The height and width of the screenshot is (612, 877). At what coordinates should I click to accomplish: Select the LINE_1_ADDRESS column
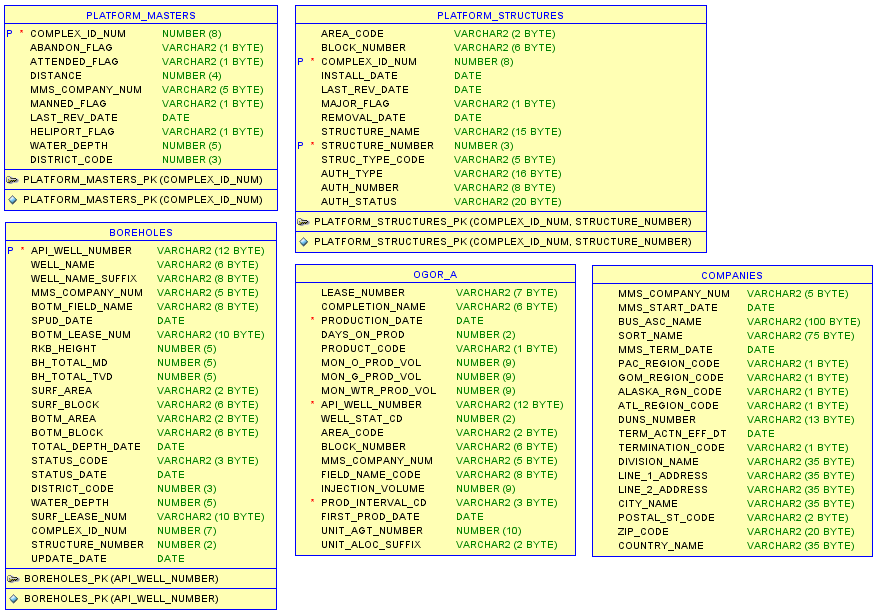[x=663, y=476]
